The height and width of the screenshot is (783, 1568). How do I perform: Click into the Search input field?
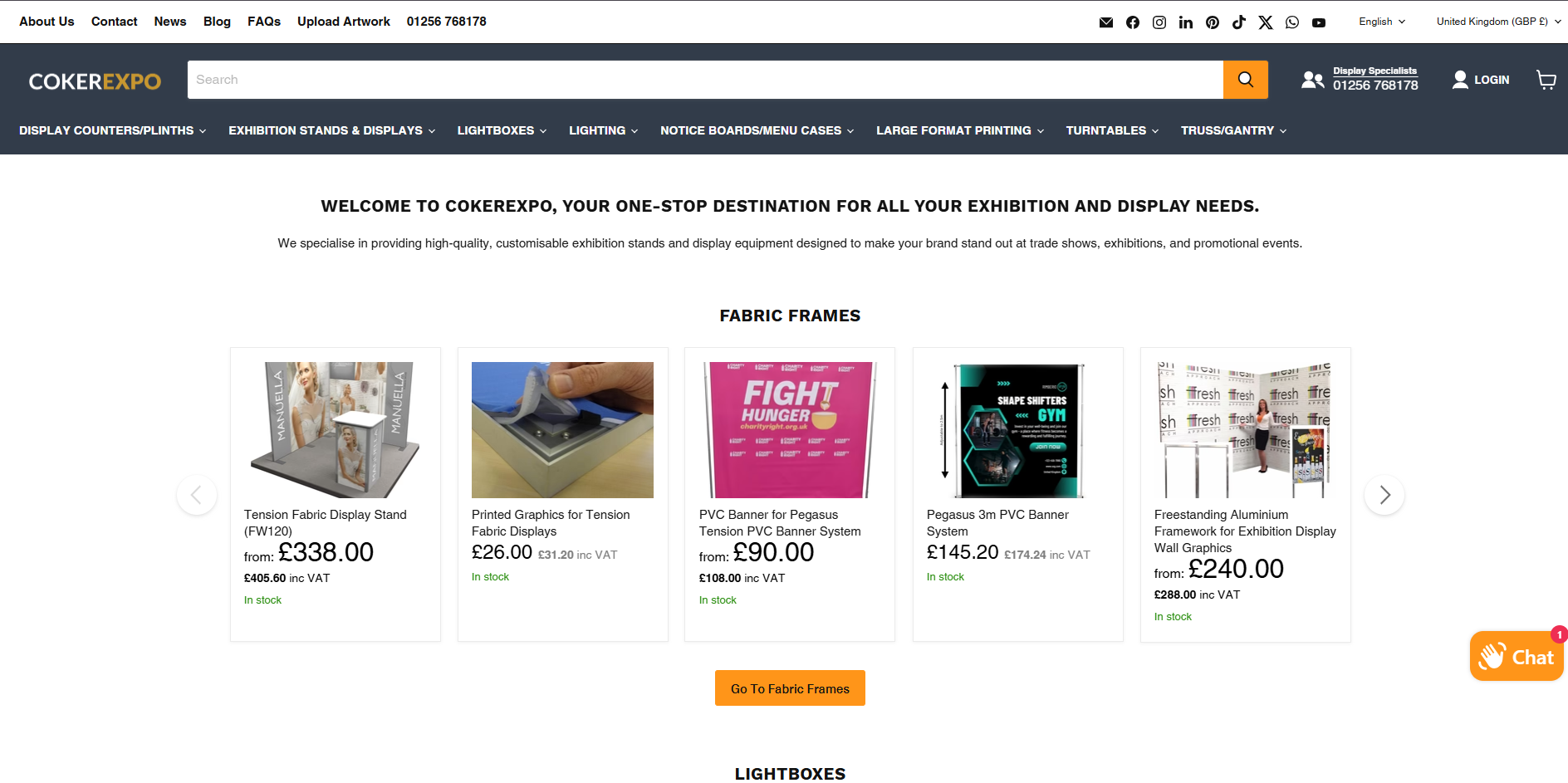(704, 80)
